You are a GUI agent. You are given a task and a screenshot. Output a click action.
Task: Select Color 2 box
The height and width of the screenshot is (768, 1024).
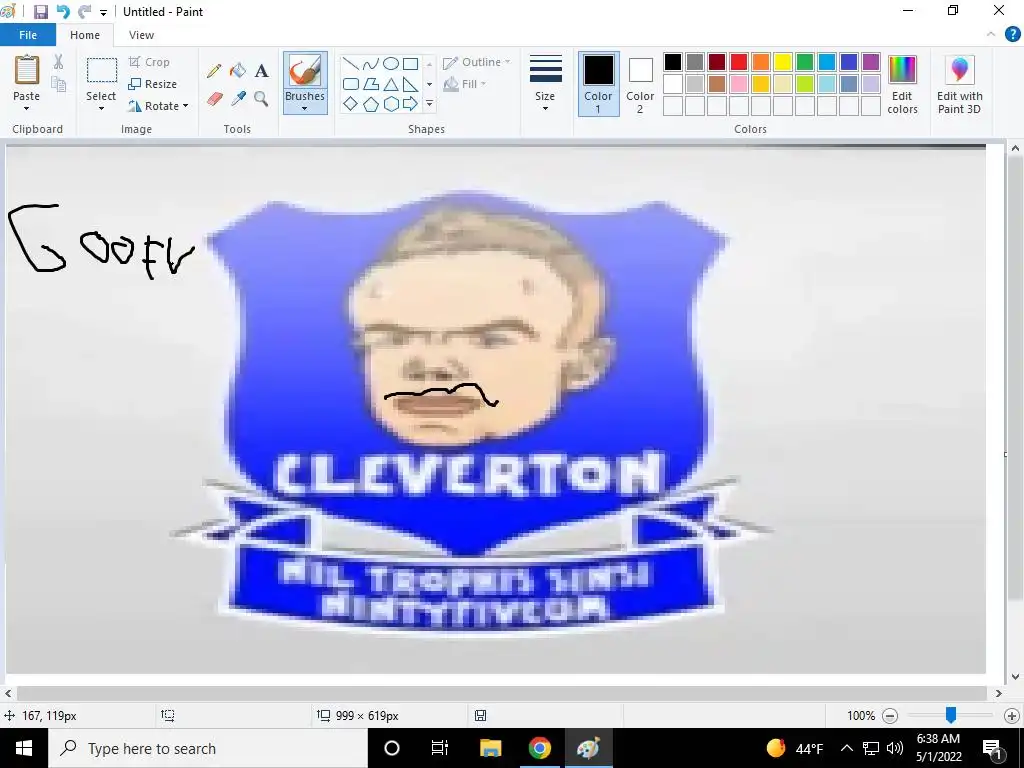[x=640, y=84]
